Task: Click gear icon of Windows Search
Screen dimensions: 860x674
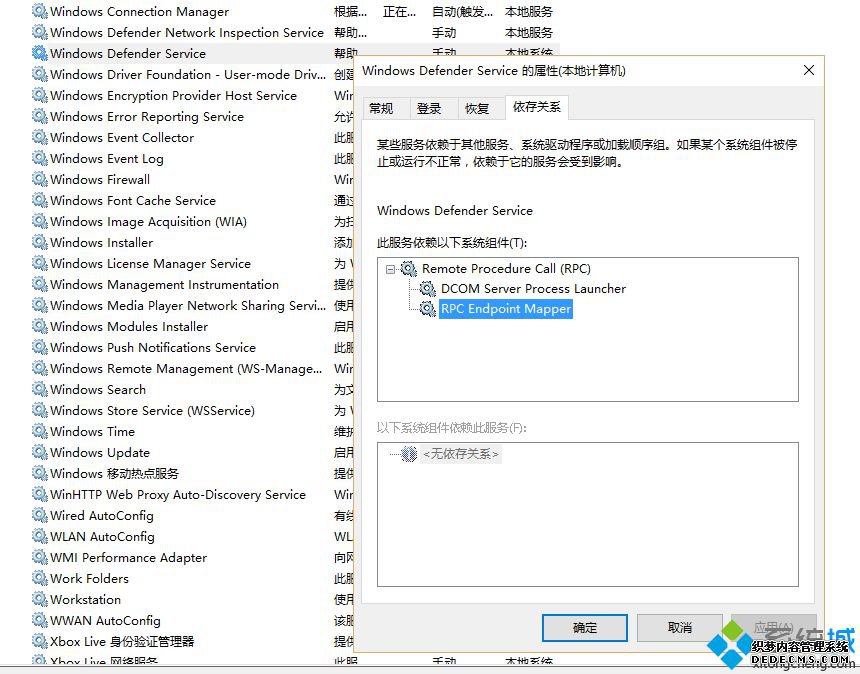Action: coord(39,389)
